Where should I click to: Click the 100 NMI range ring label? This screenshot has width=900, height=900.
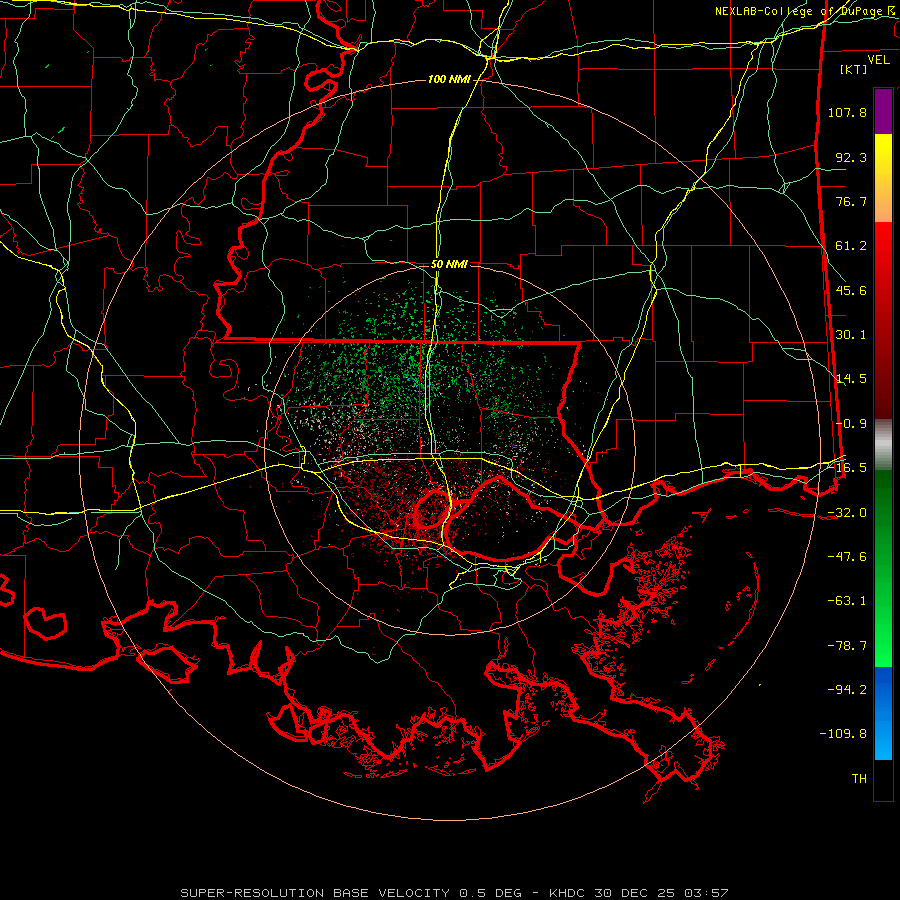pyautogui.click(x=448, y=79)
